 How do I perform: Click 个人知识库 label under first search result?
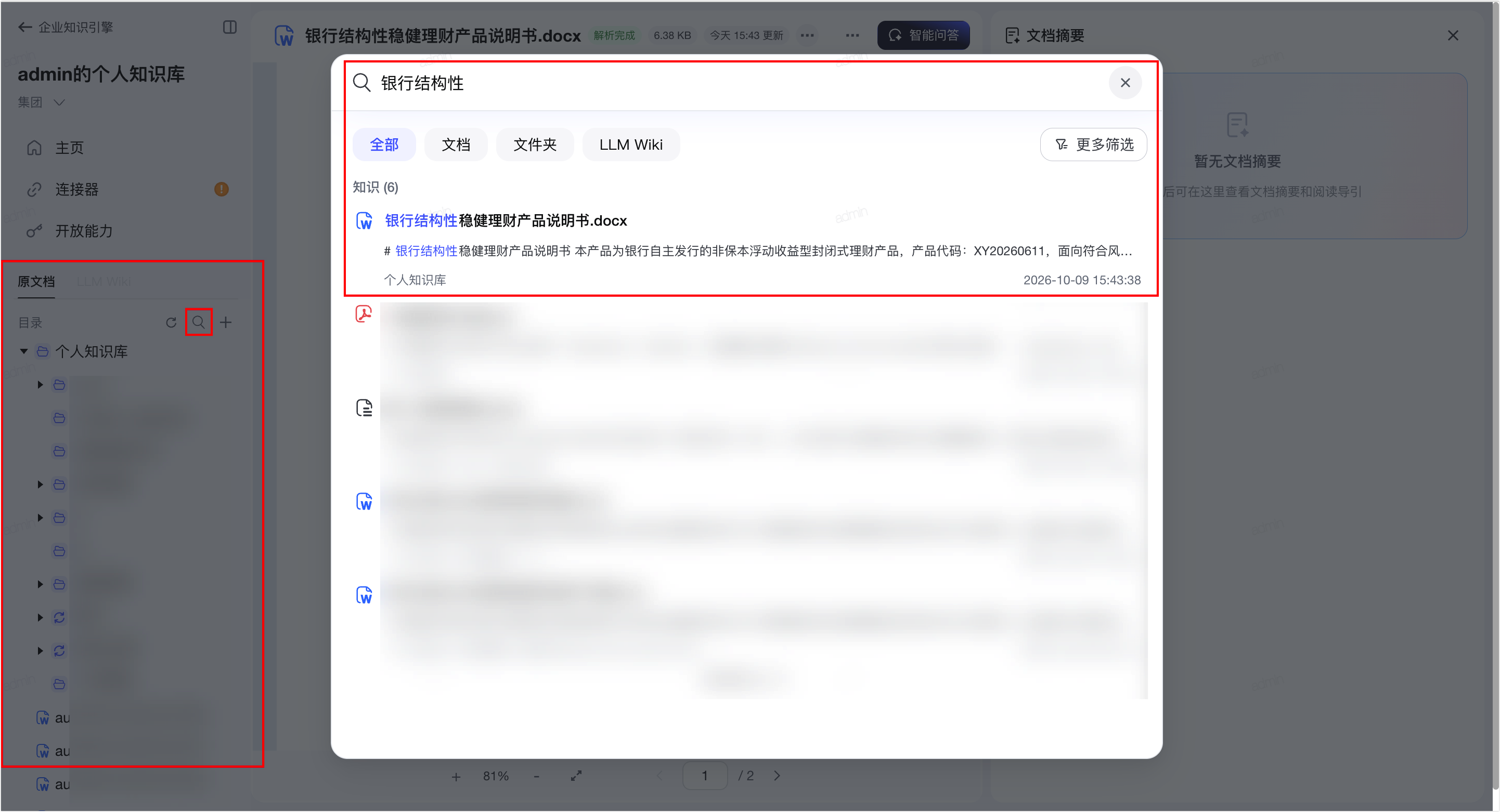coord(415,280)
